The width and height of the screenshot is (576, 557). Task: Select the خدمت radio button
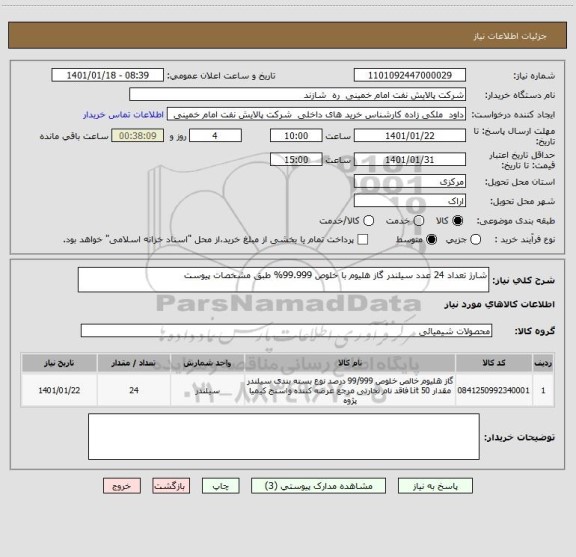pos(419,220)
